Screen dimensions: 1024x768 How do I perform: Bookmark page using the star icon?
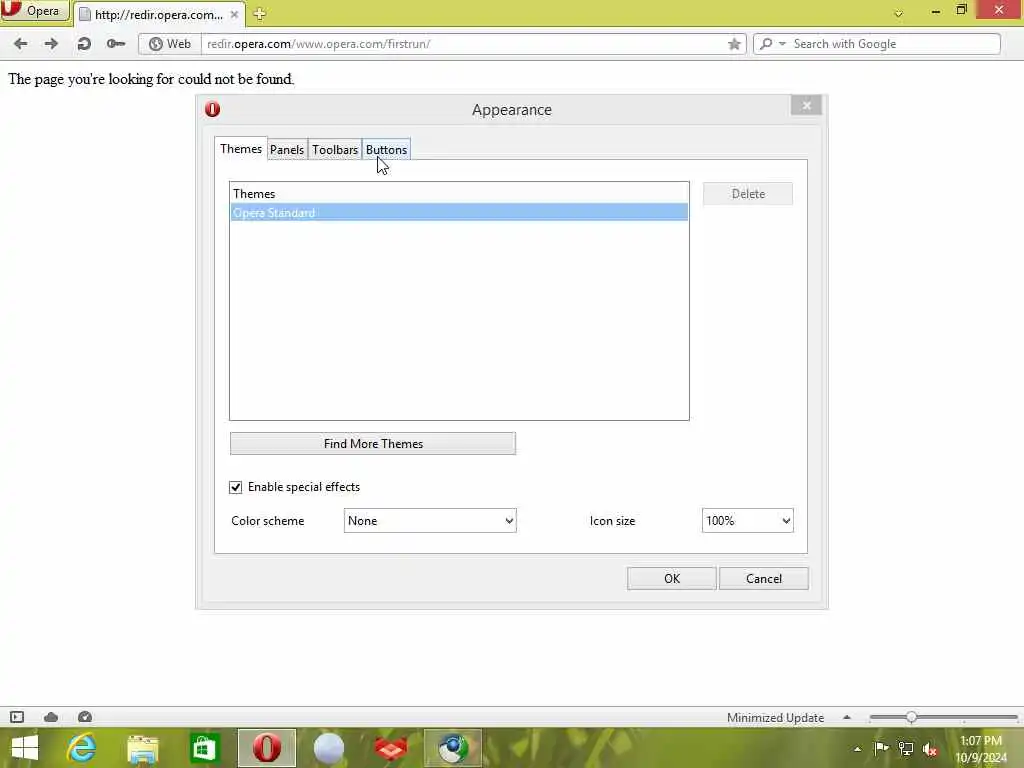pyautogui.click(x=734, y=44)
